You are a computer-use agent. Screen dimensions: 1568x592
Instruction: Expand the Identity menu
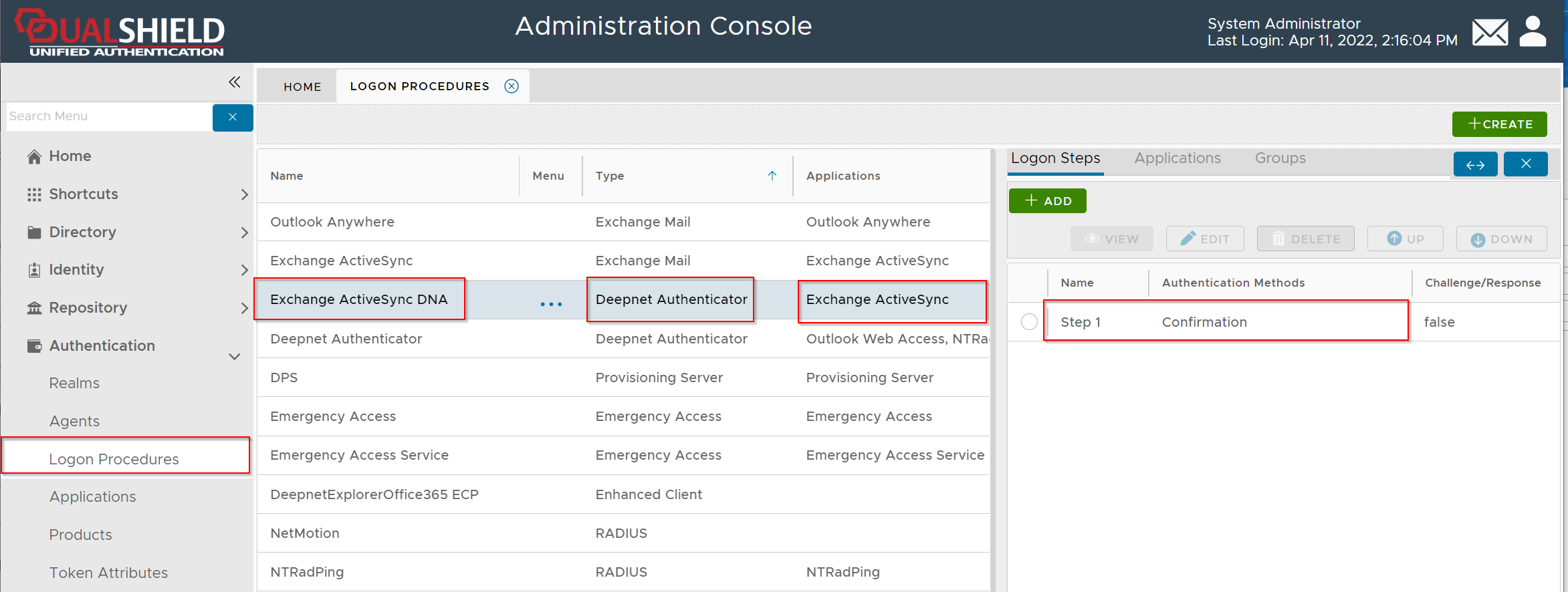(244, 270)
